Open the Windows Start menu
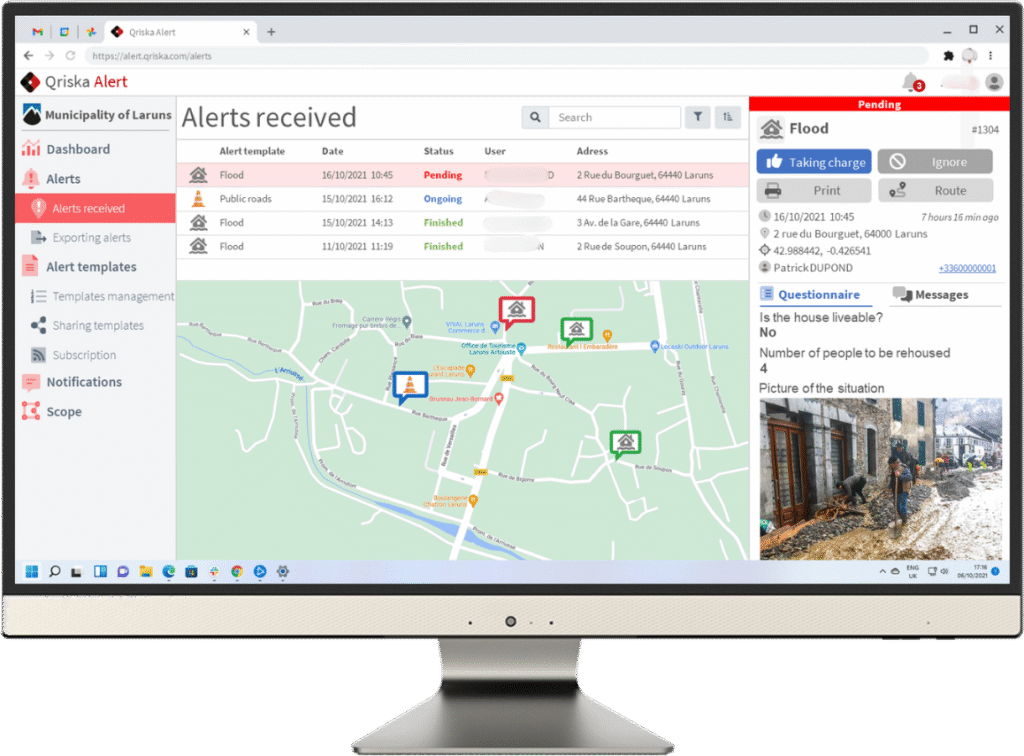This screenshot has width=1024, height=756. point(31,572)
